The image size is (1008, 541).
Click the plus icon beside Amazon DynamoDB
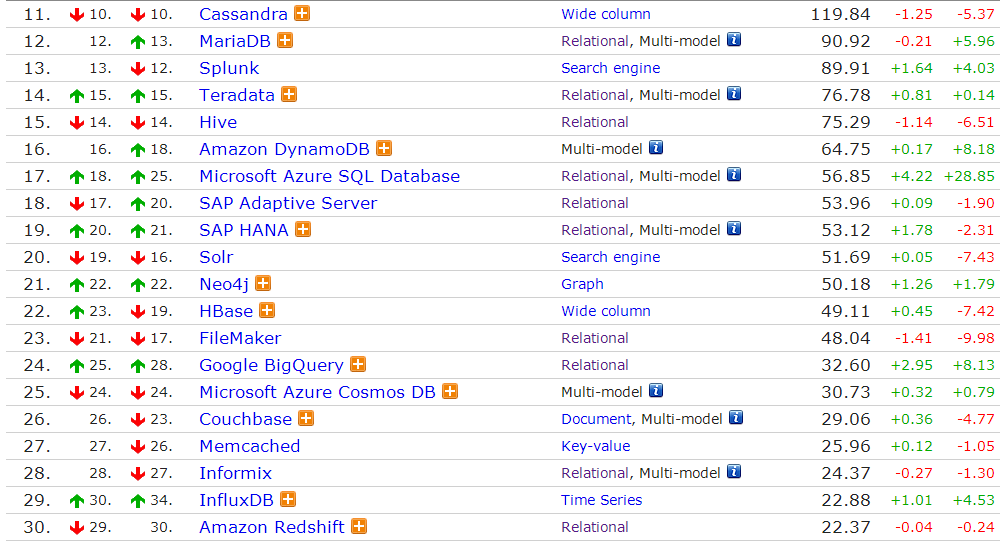[x=384, y=148]
